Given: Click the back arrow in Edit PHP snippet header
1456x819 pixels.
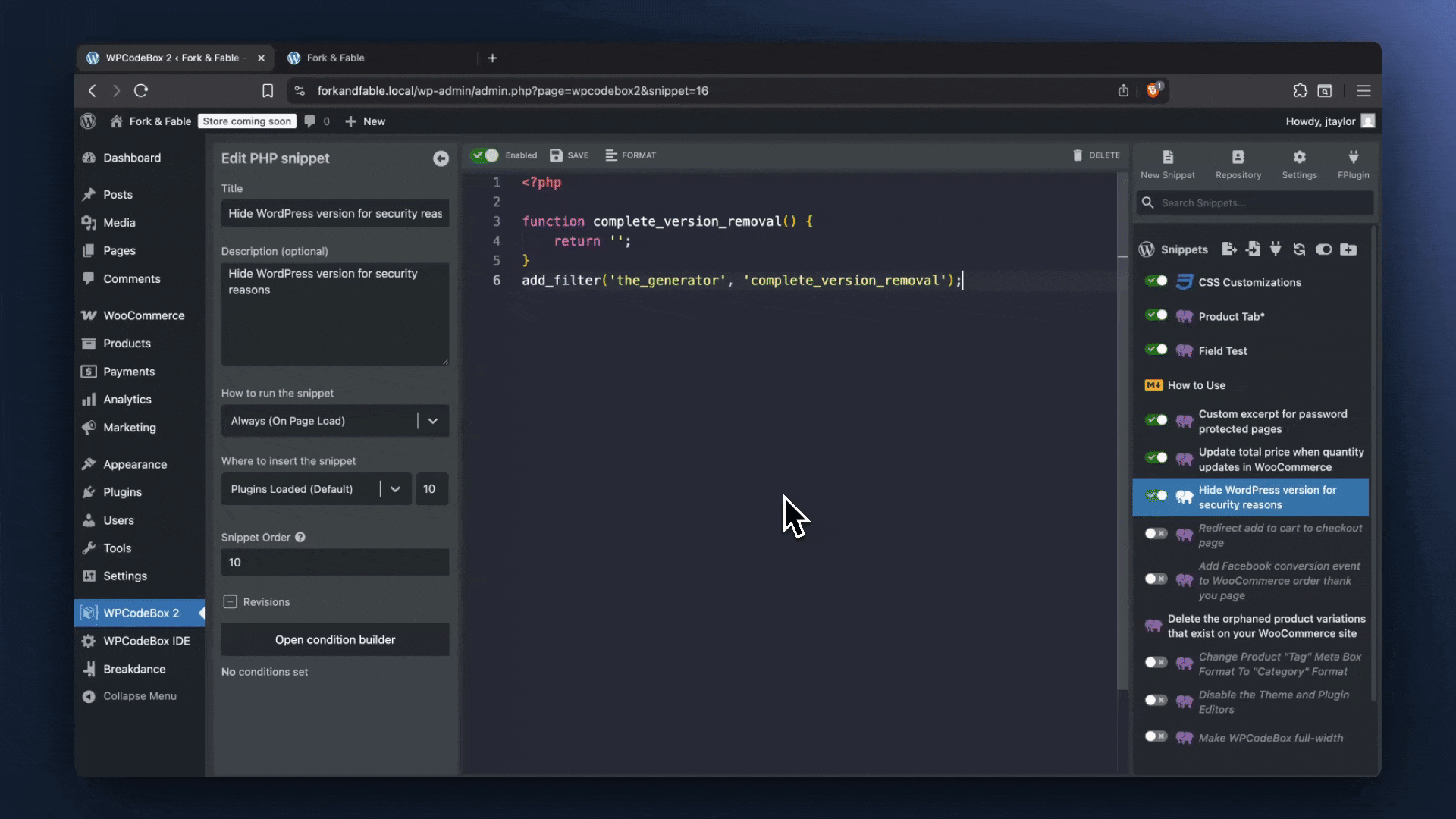Looking at the screenshot, I should click(x=441, y=158).
